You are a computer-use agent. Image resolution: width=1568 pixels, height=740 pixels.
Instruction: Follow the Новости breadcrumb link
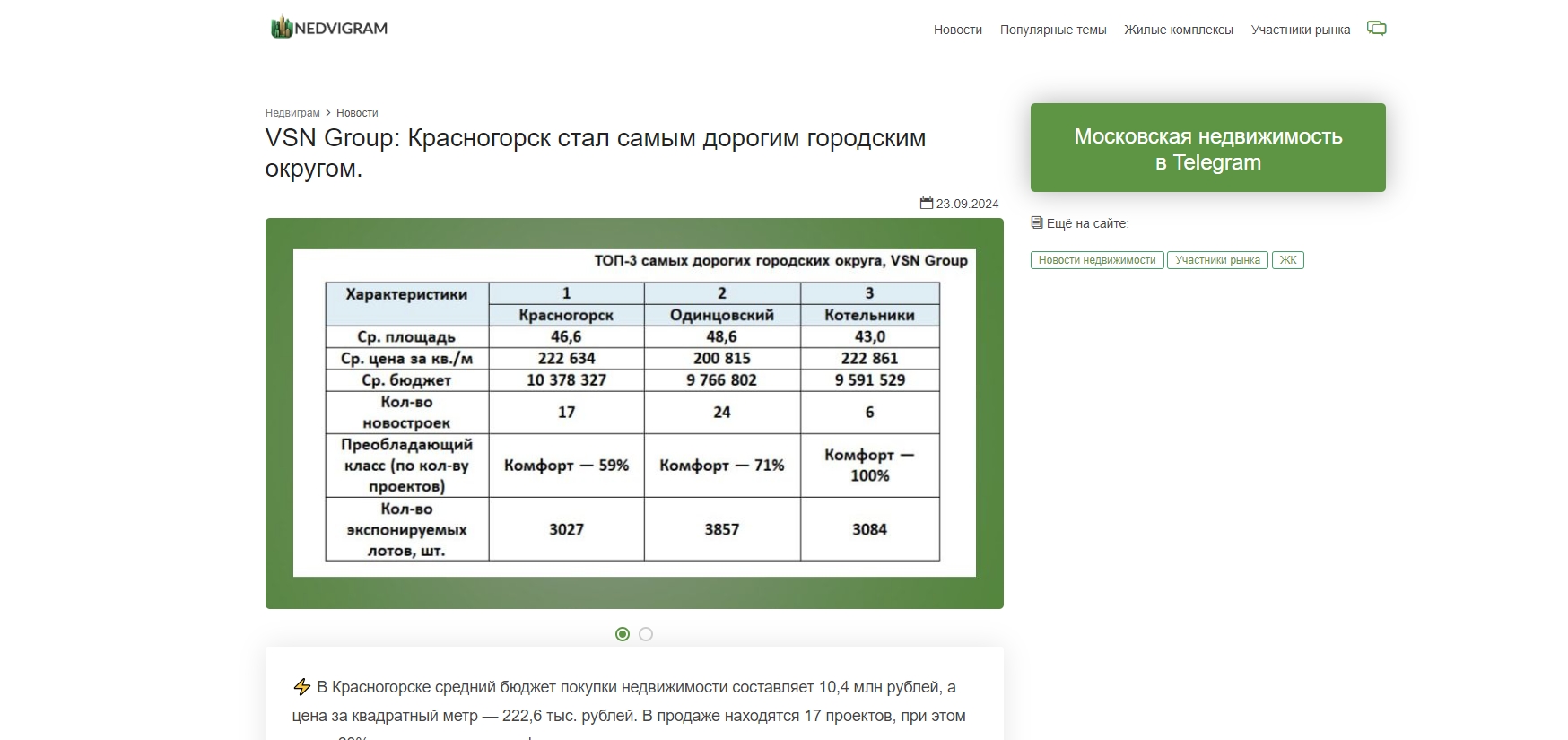(357, 113)
